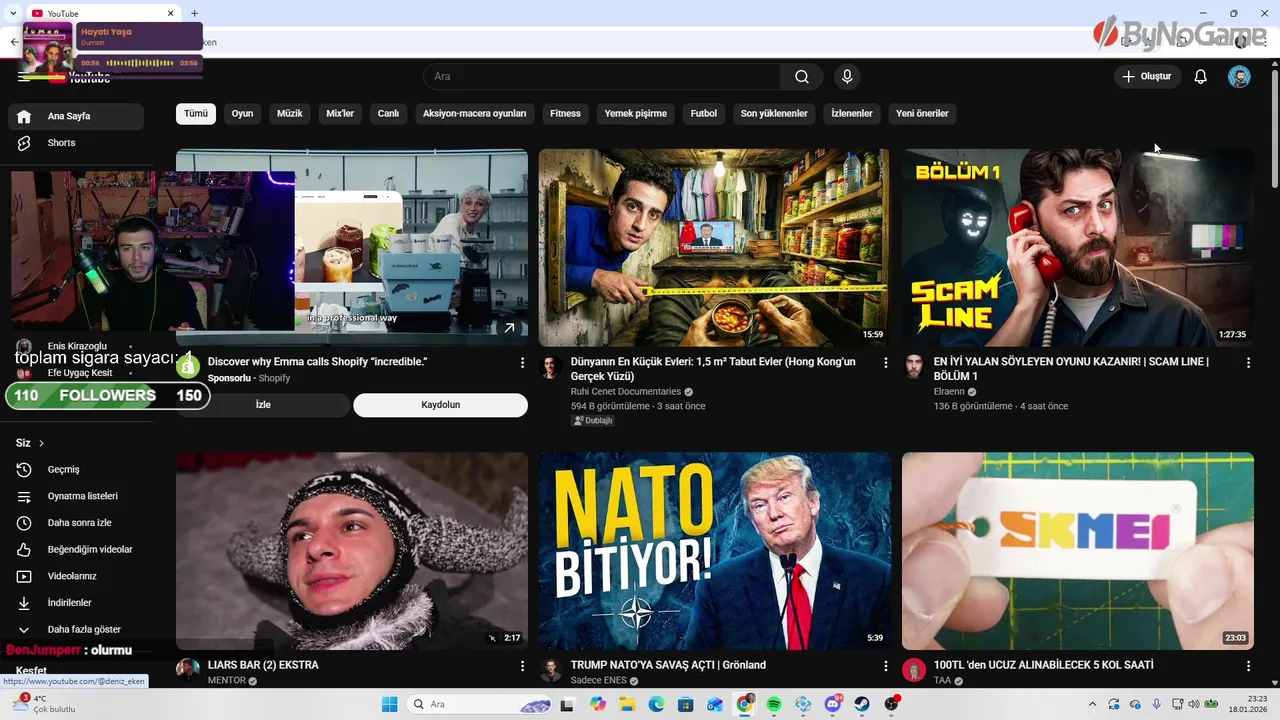Click video title 'TRUMP NATO'YA SAVAŞ AÇTI | Grönland'

(x=668, y=665)
